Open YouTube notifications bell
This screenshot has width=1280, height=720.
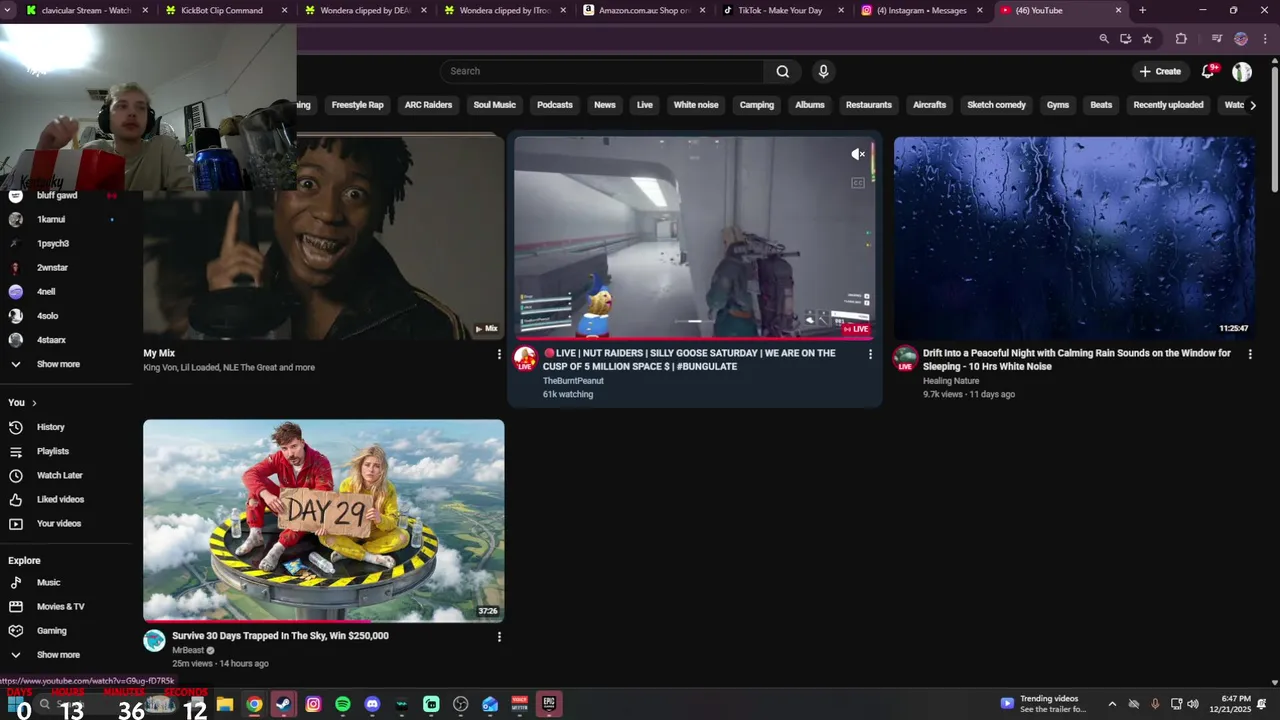tap(1209, 71)
